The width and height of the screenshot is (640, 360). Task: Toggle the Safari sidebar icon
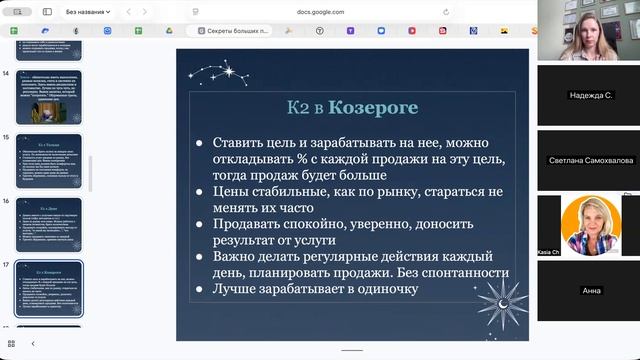(x=47, y=12)
